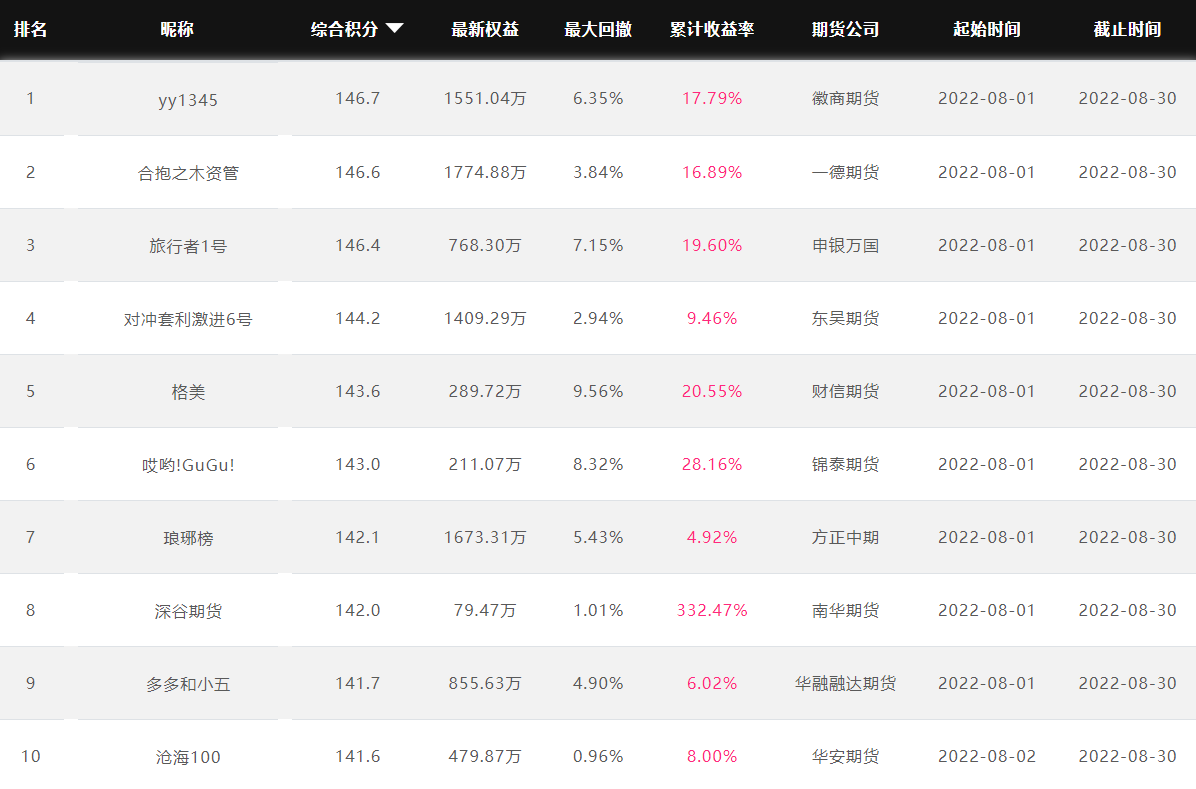Select the equity value 211.07万

click(x=485, y=465)
